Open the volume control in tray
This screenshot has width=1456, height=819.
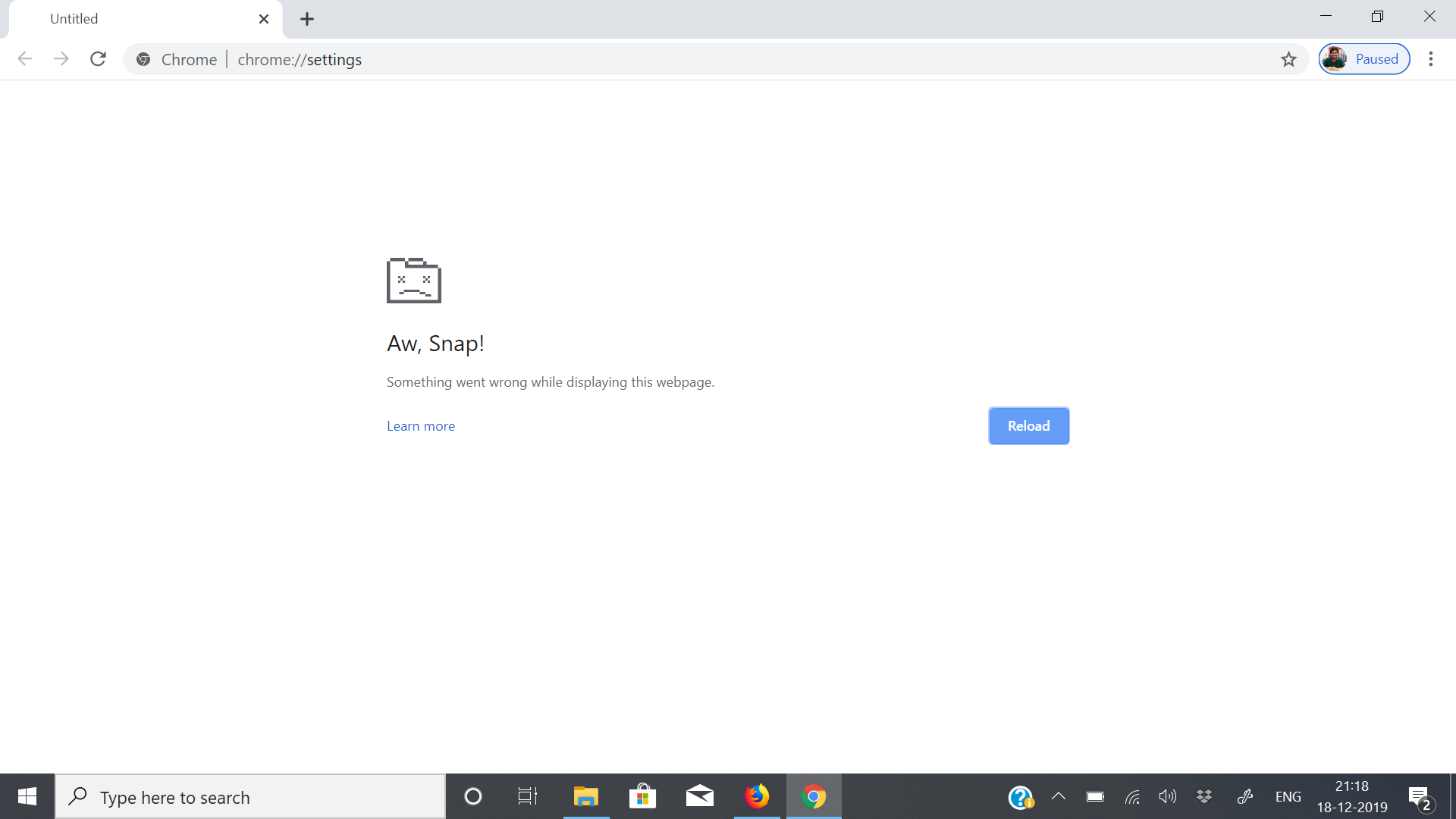[1167, 796]
